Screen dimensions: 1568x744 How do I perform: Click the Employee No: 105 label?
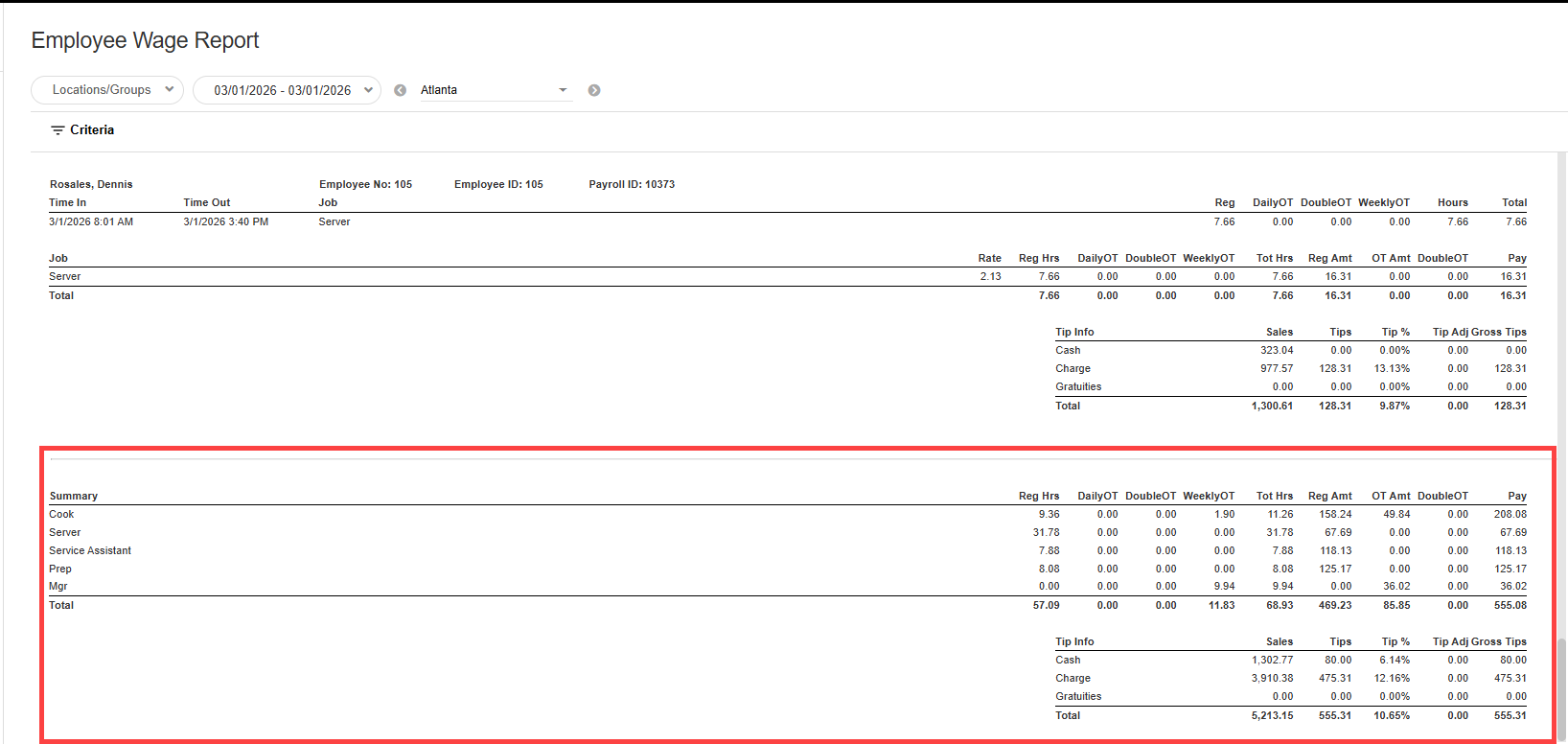point(365,184)
